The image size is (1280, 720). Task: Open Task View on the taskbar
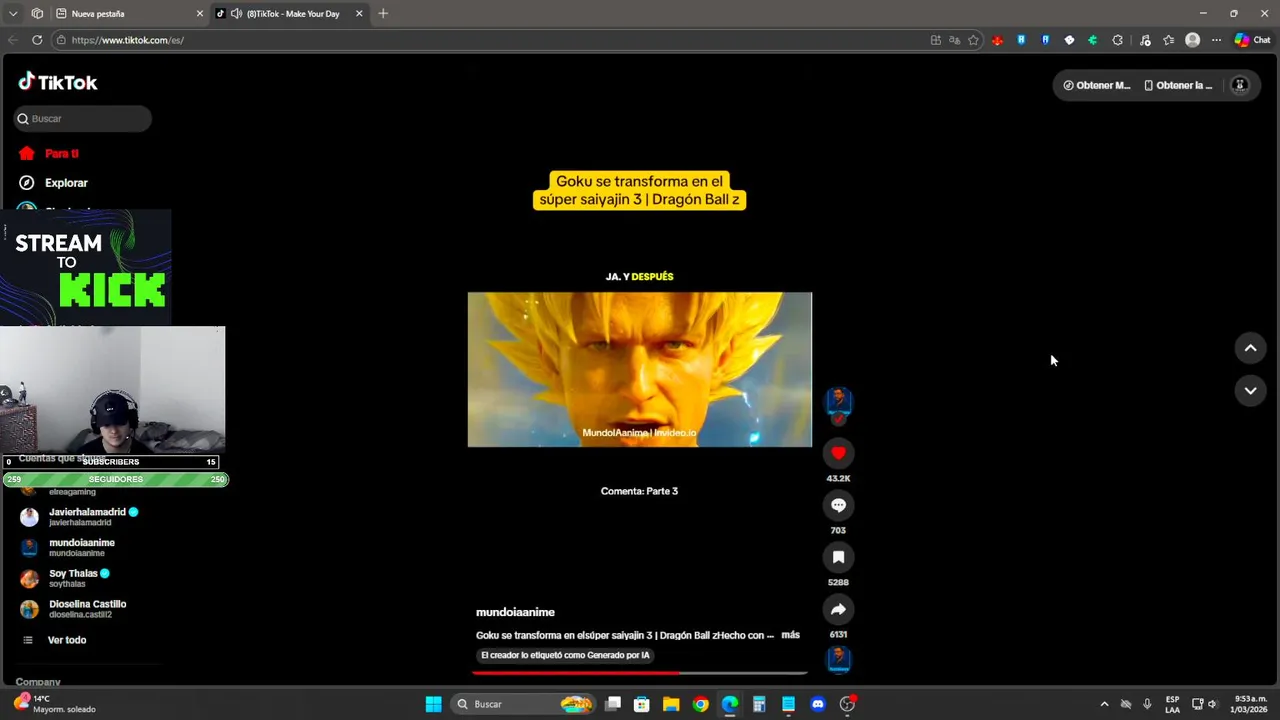(x=613, y=704)
